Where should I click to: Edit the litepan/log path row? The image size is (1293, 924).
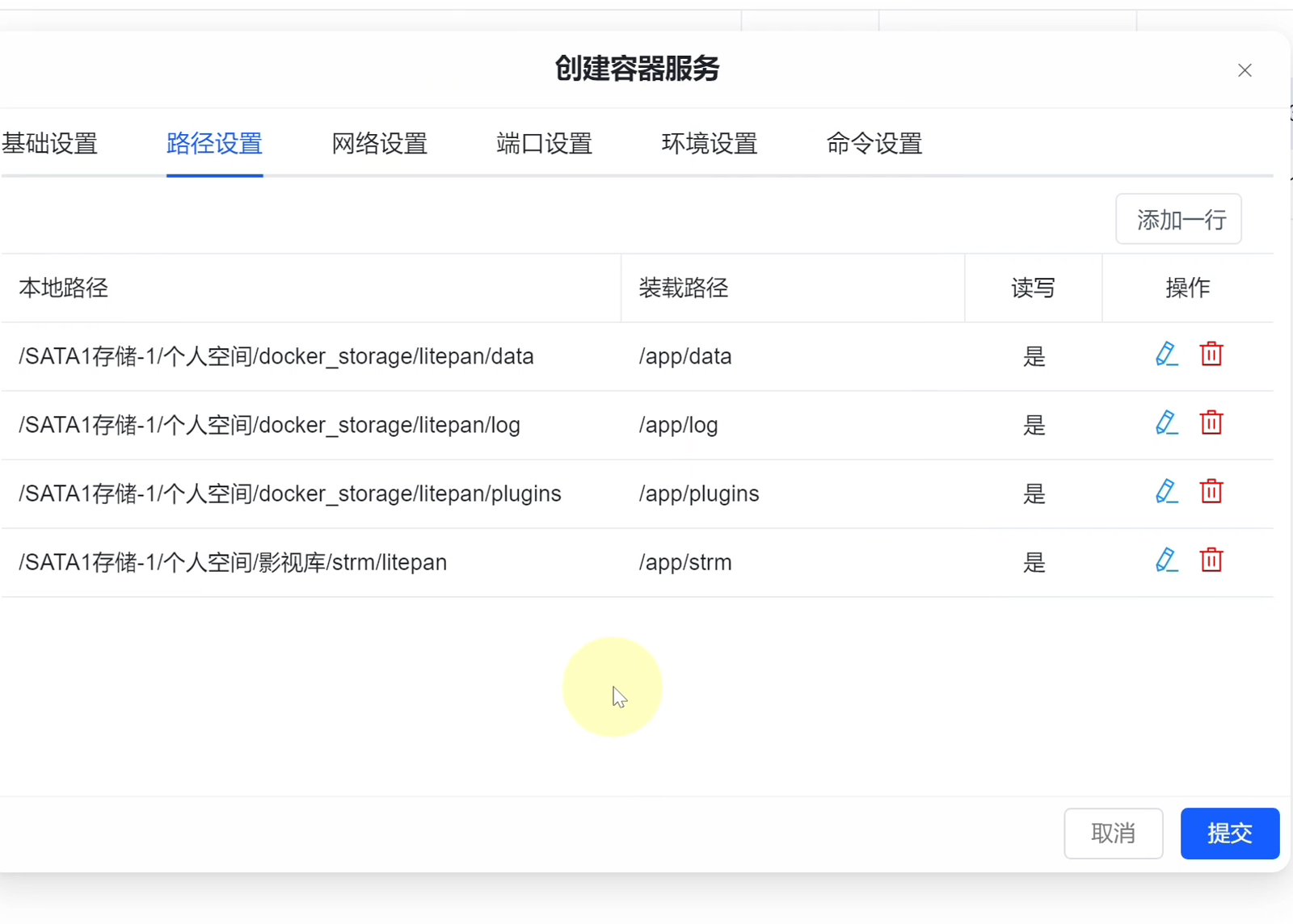click(x=1166, y=423)
